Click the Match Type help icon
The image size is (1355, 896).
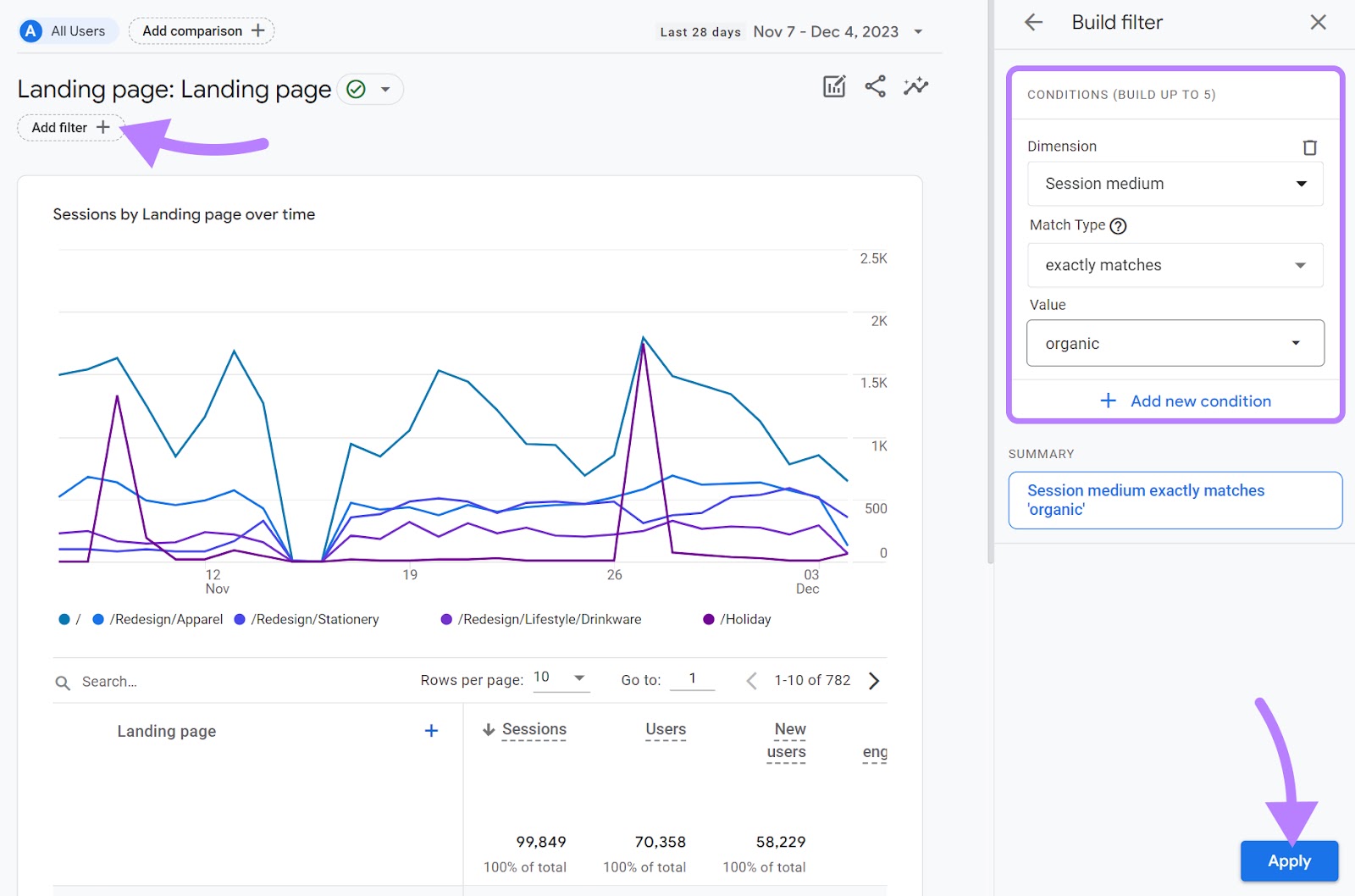pyautogui.click(x=1118, y=226)
